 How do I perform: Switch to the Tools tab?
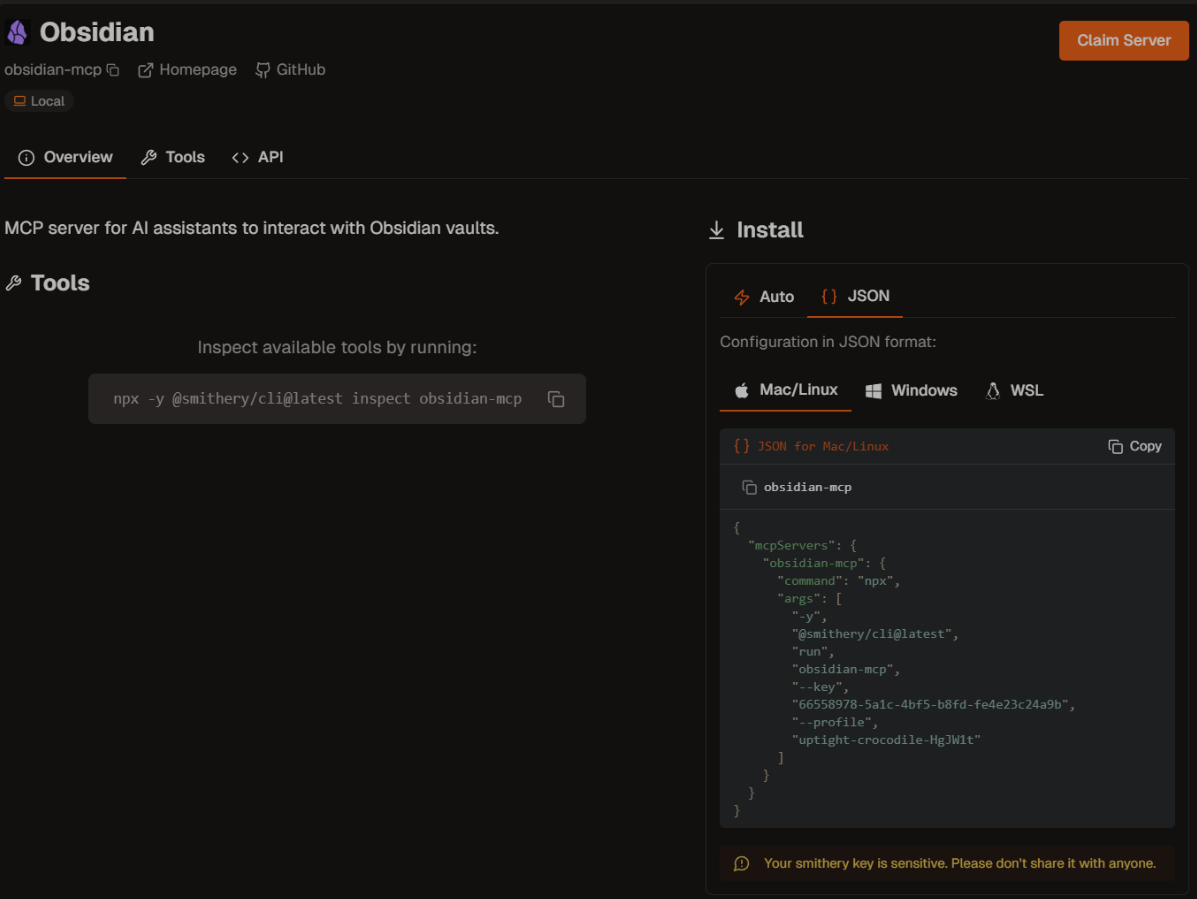coord(173,157)
